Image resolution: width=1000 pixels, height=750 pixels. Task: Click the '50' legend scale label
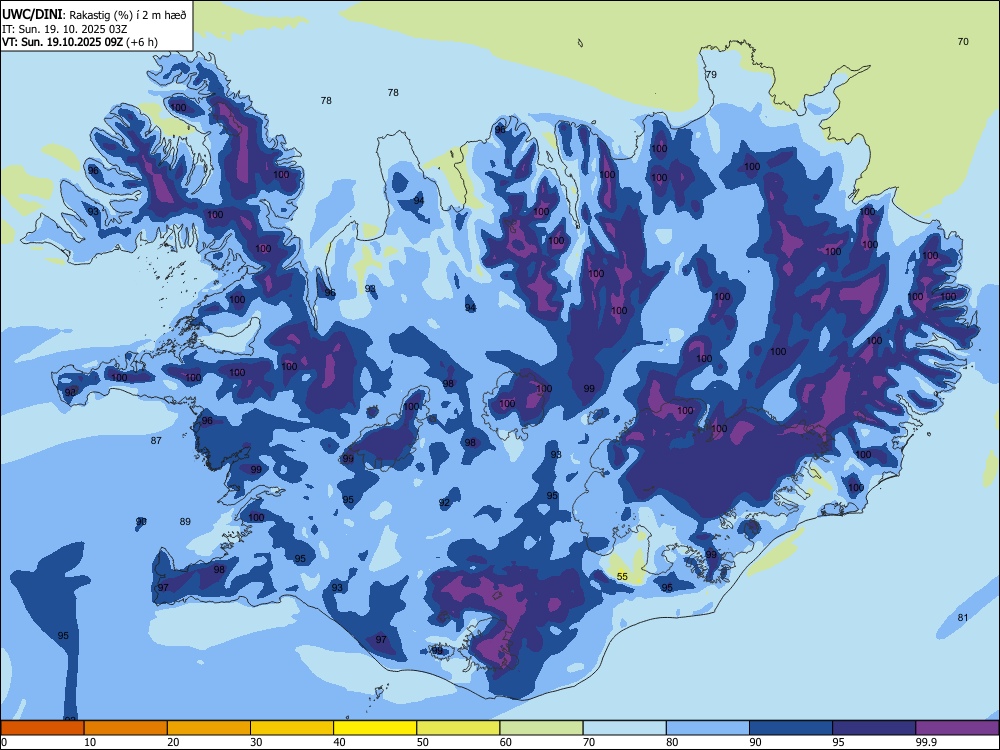tap(423, 742)
